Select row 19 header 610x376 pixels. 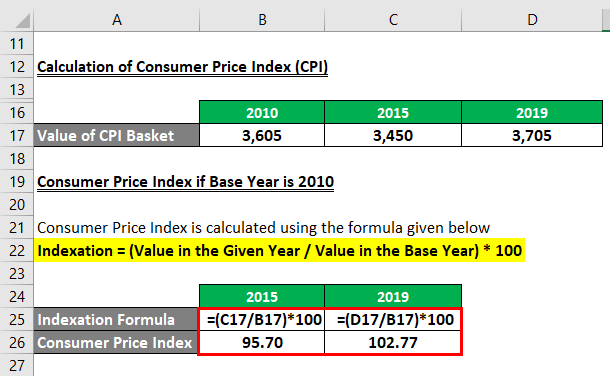point(17,181)
